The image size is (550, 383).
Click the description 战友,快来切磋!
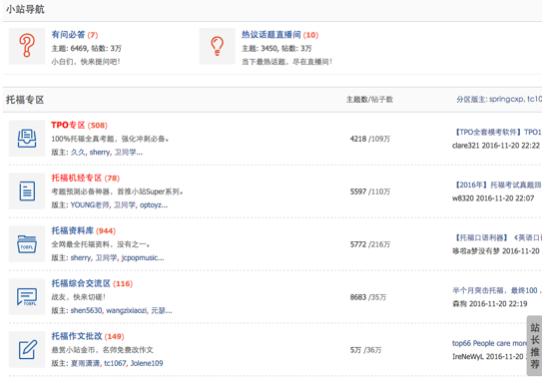pos(79,297)
